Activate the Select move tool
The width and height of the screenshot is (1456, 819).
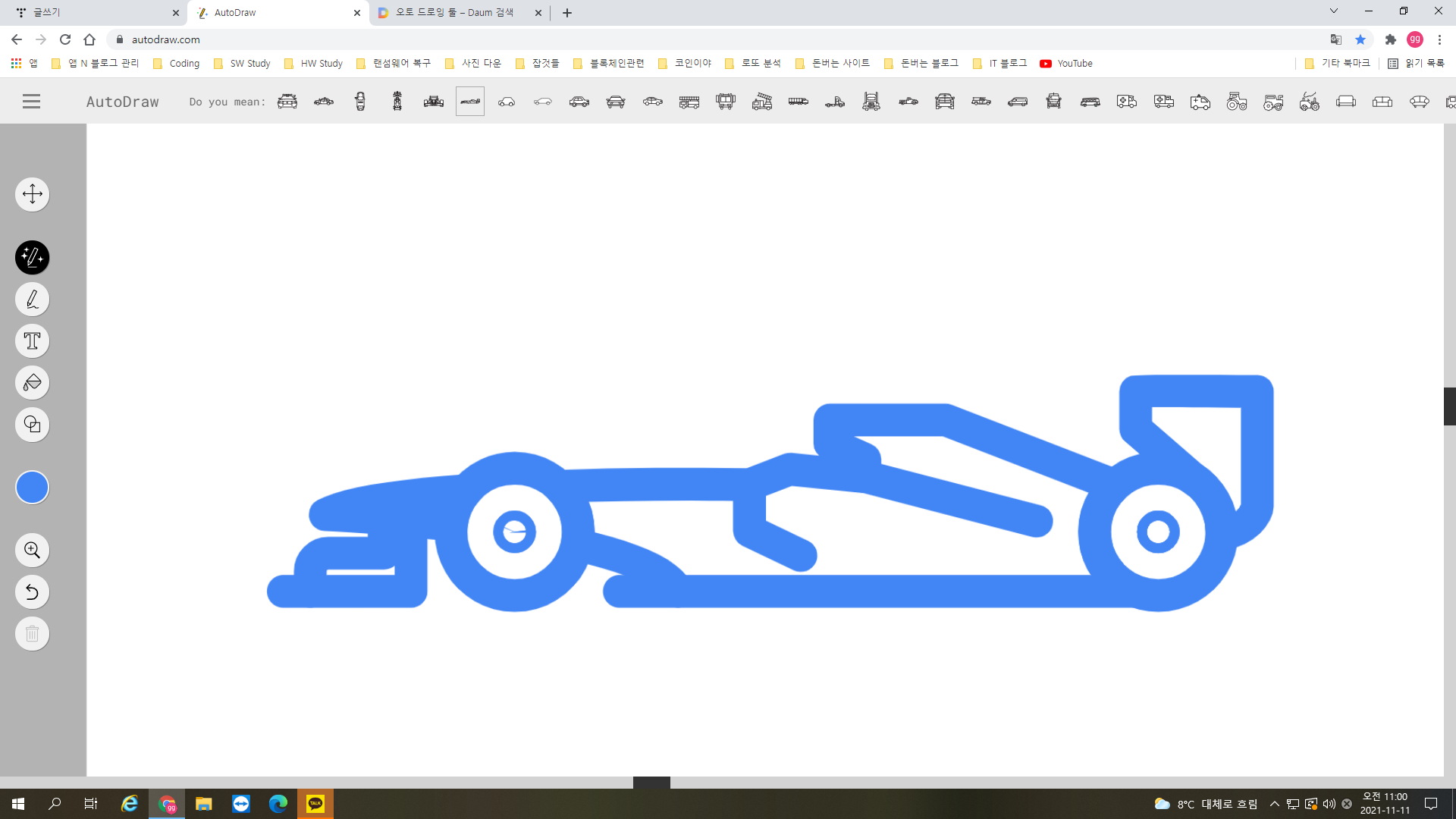pos(32,194)
